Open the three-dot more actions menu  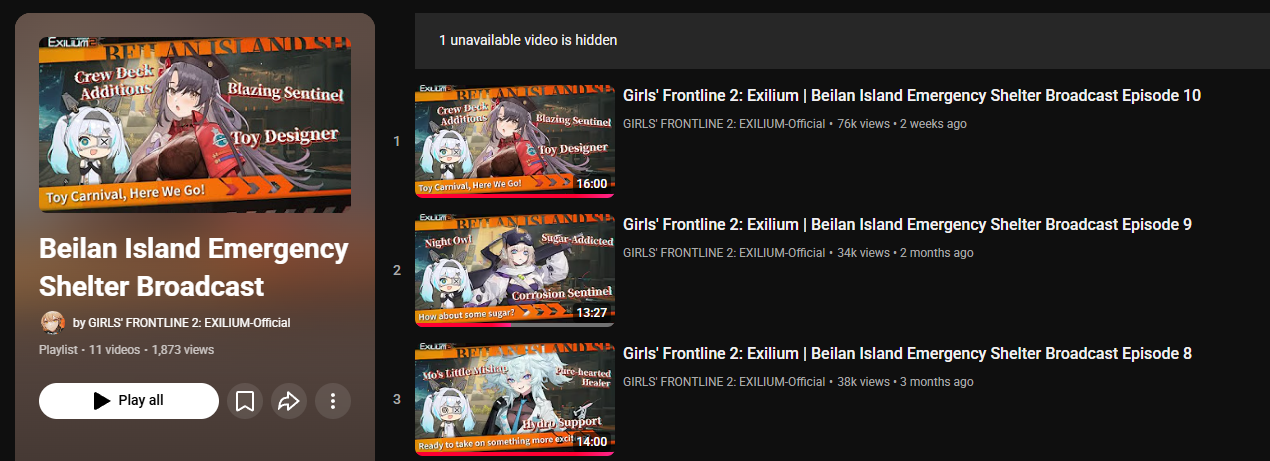click(333, 401)
